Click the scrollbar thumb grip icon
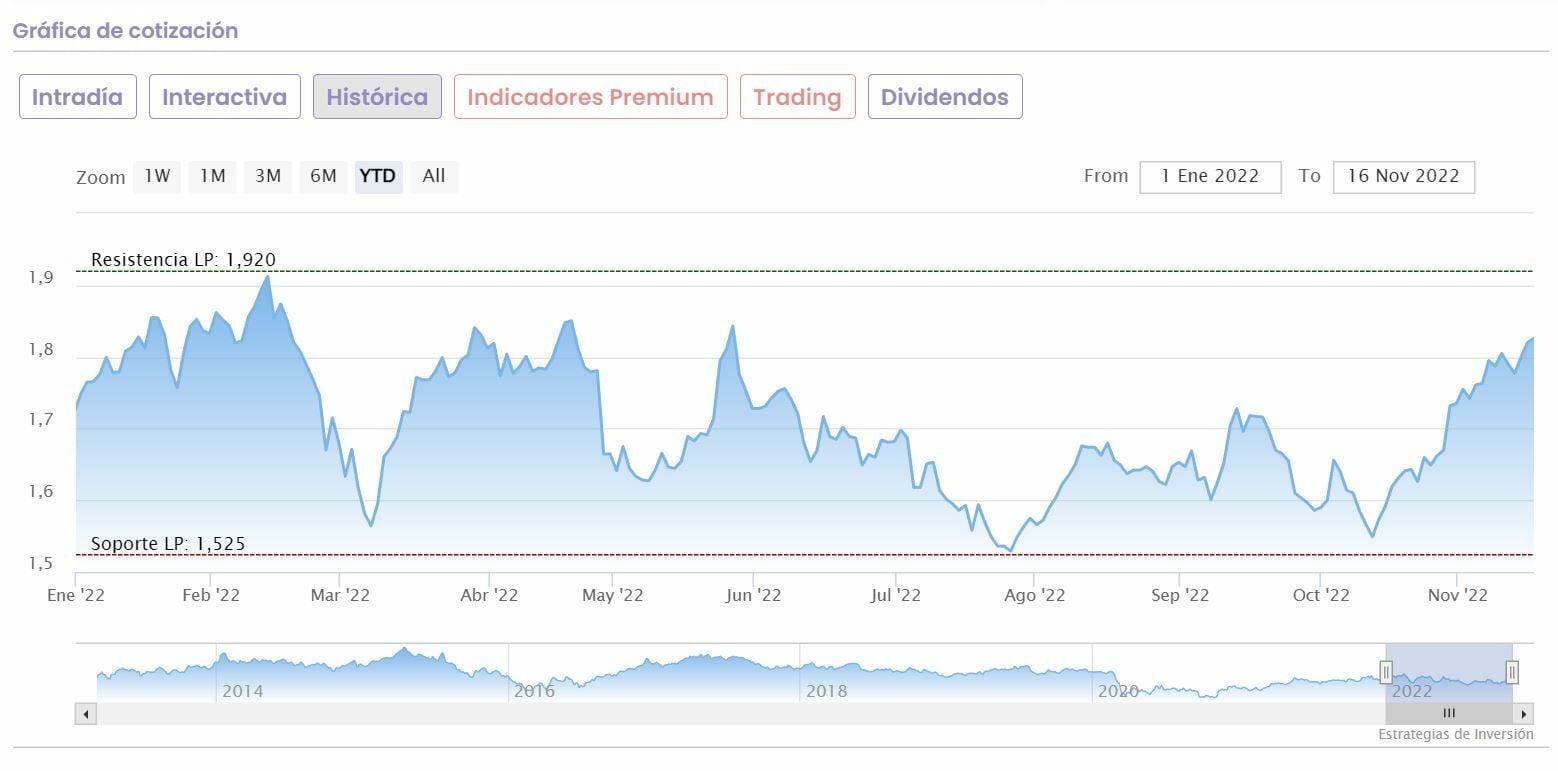This screenshot has height=771, width=1558. [x=1448, y=714]
